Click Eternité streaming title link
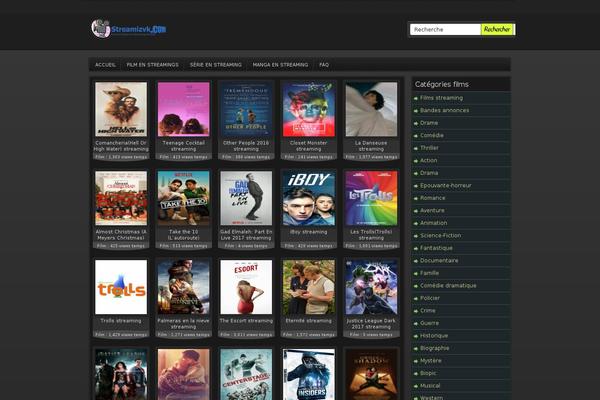Image resolution: width=600 pixels, height=400 pixels. (309, 321)
